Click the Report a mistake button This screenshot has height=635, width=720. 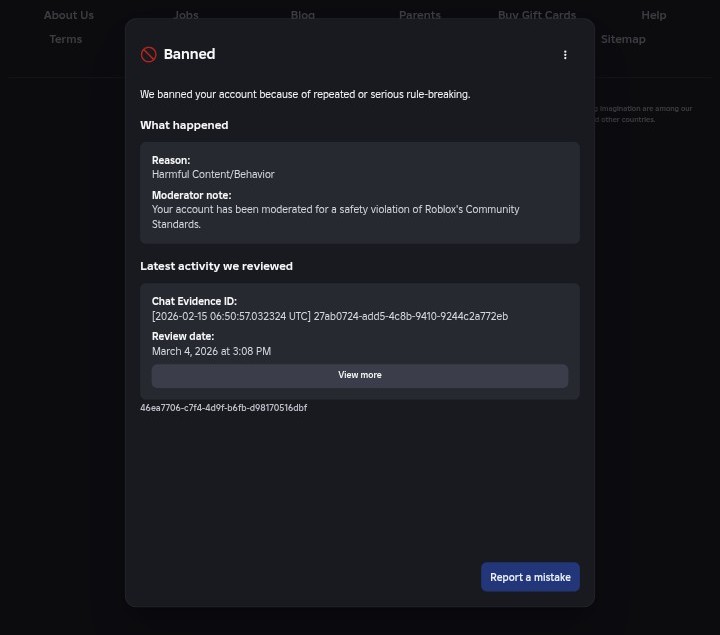tap(530, 577)
